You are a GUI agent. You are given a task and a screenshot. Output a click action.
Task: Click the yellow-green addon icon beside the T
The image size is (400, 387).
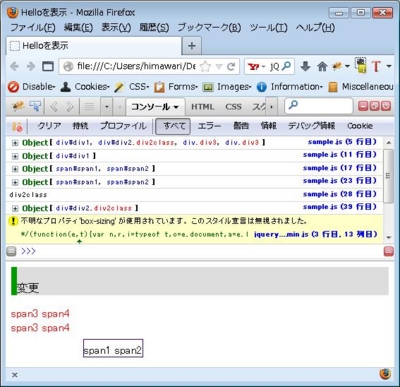coord(360,66)
